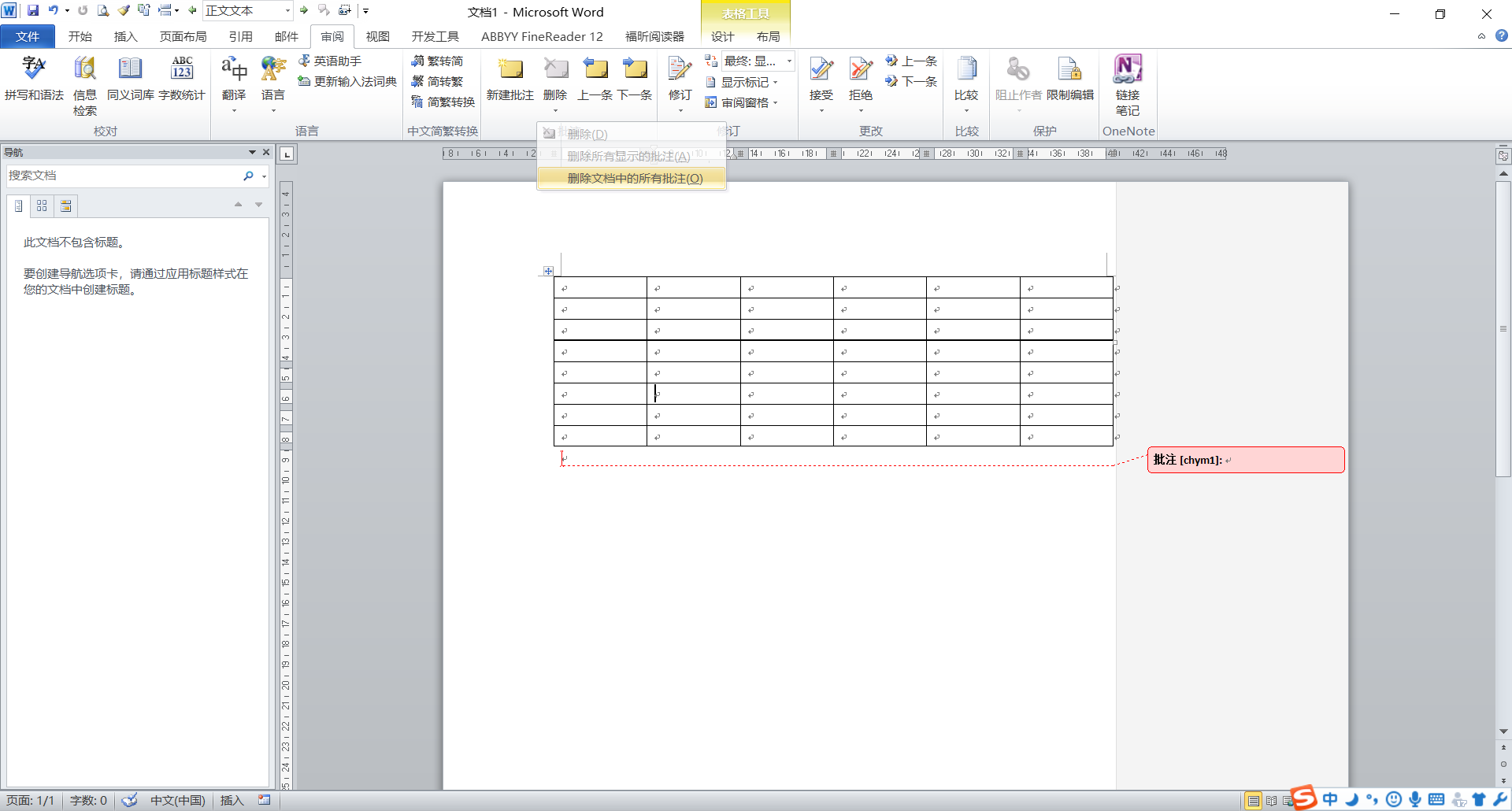Undo the last action
Image resolution: width=1512 pixels, height=811 pixels.
[54, 10]
